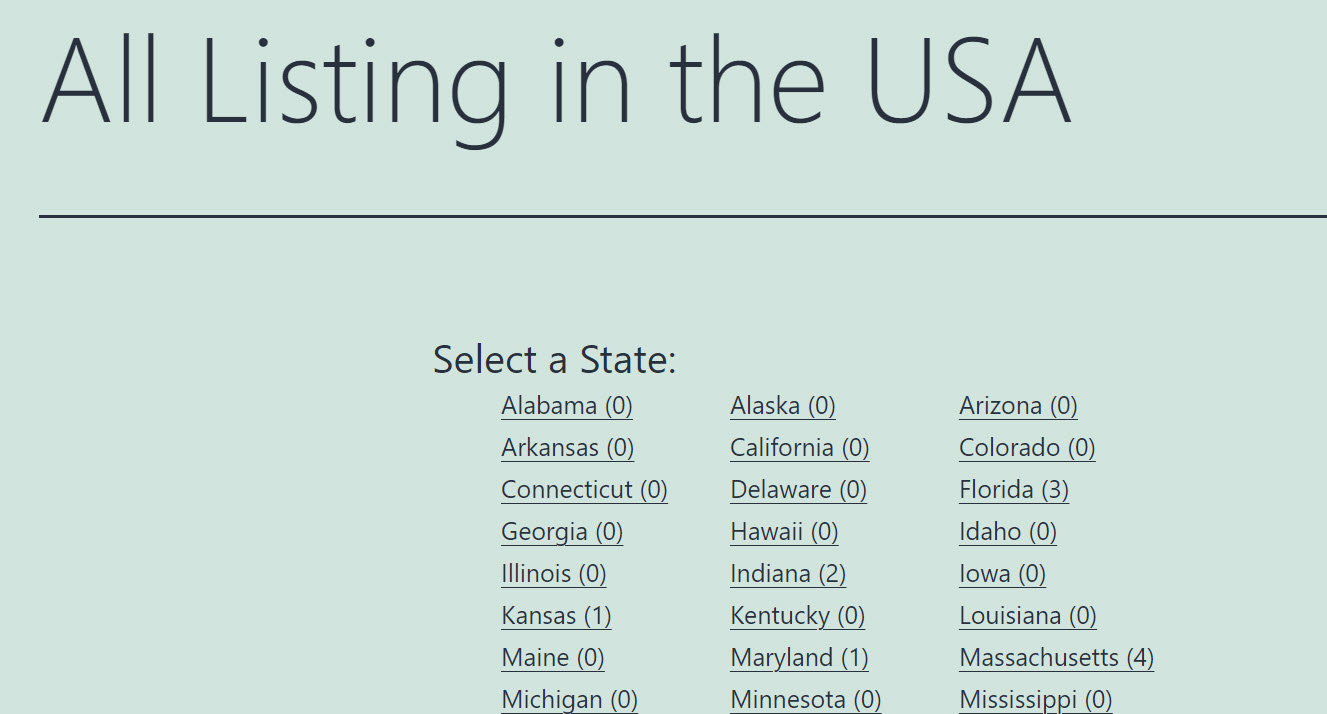Go to the Arizona (0) listings
1327x714 pixels.
pos(1018,406)
